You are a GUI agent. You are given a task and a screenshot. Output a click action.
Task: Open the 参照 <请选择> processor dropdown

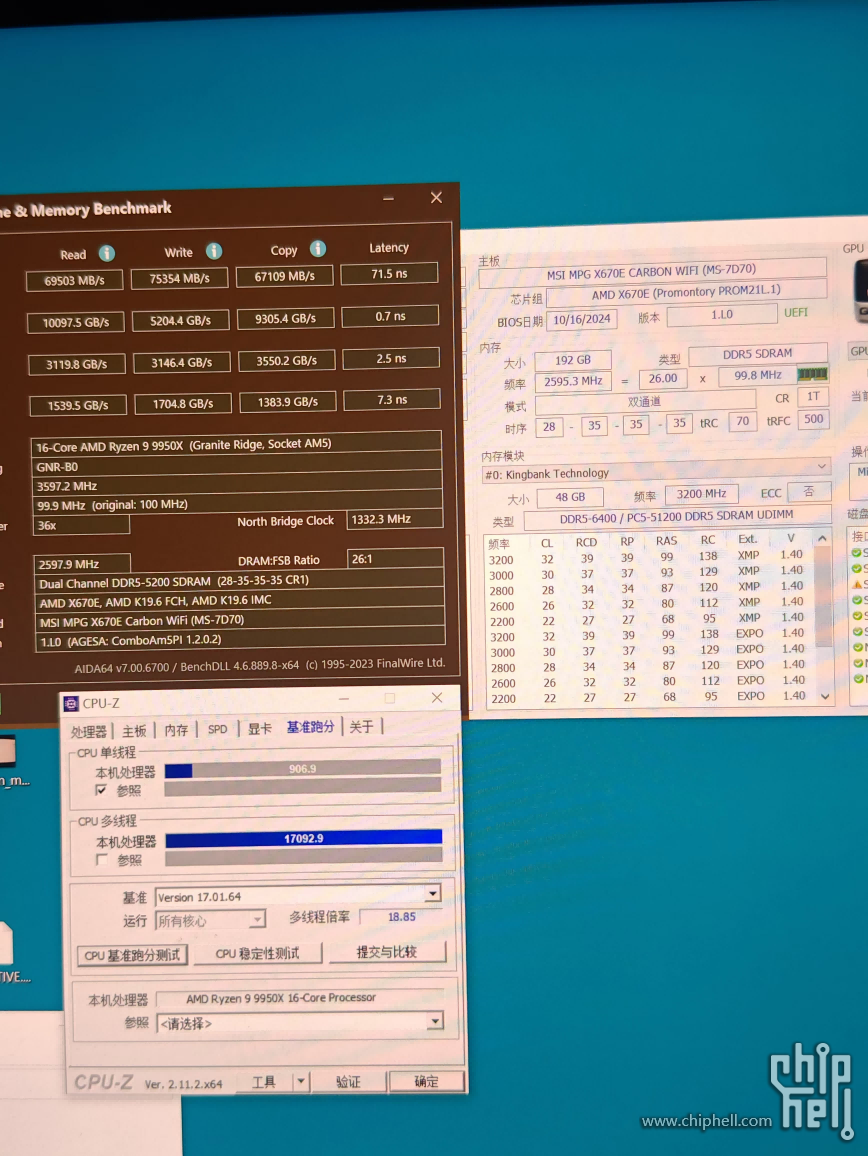coord(435,1021)
